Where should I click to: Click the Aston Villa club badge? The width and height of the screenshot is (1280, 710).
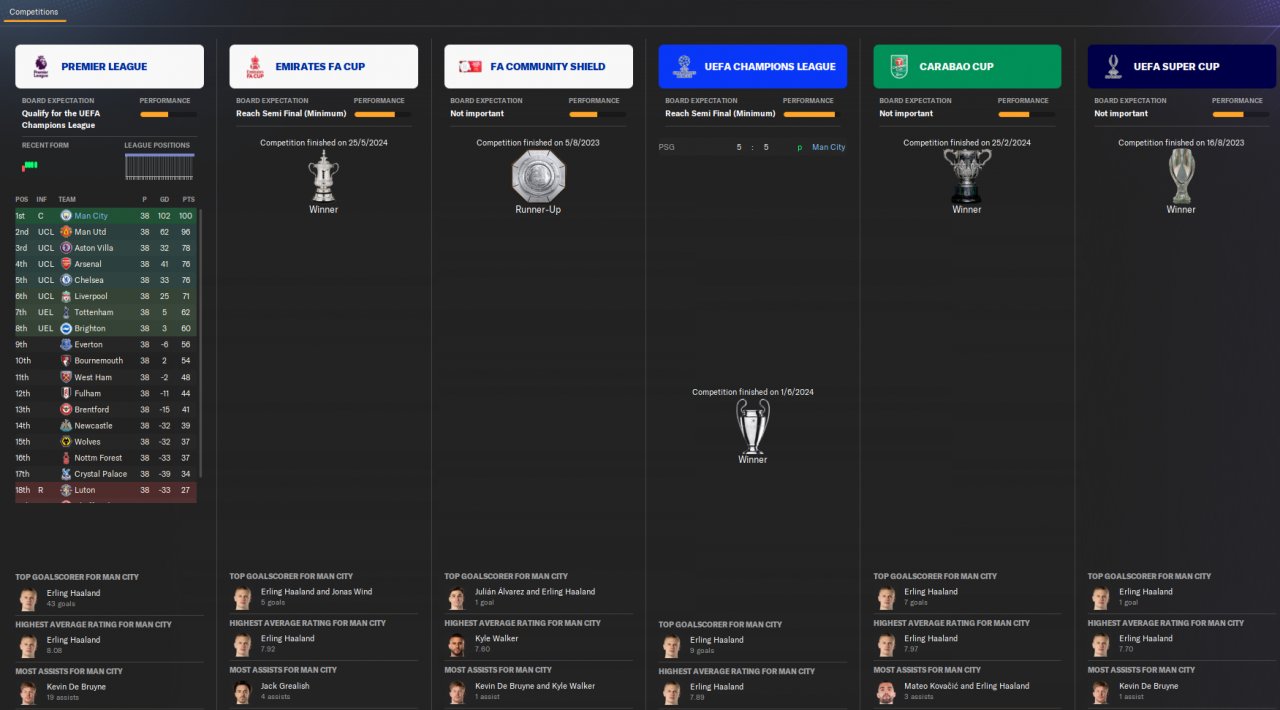pyautogui.click(x=66, y=248)
